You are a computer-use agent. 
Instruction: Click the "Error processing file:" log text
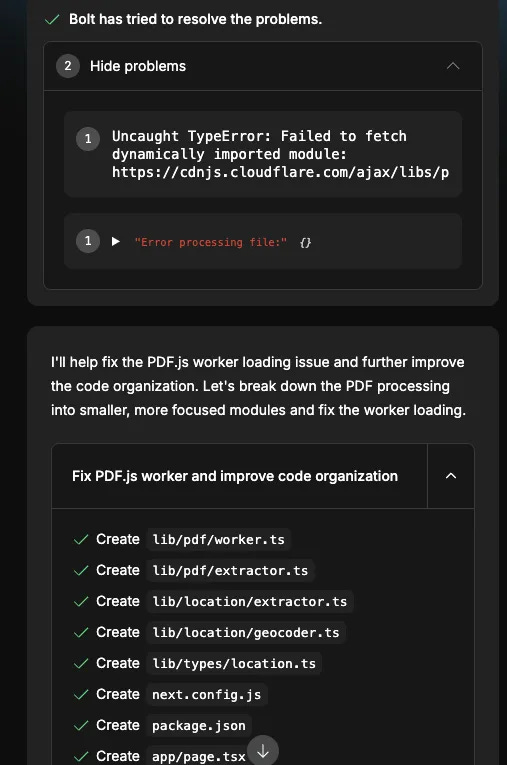[210, 242]
